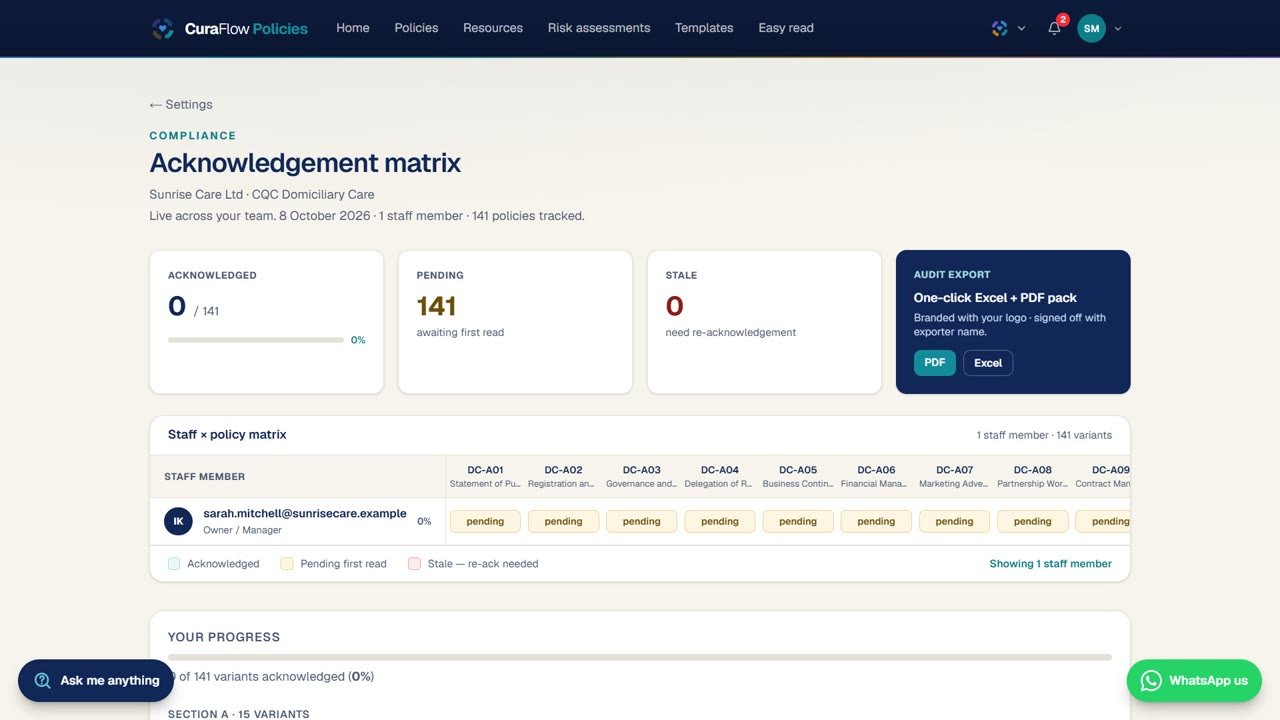Click the DC-A08 column header
The image size is (1280, 720).
pos(1033,476)
